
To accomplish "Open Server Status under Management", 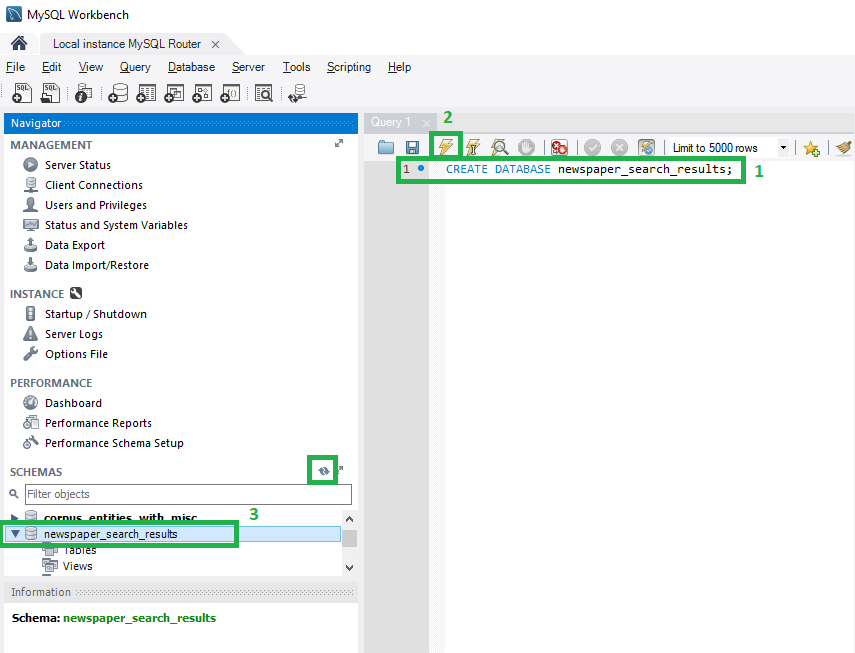I will [82, 164].
